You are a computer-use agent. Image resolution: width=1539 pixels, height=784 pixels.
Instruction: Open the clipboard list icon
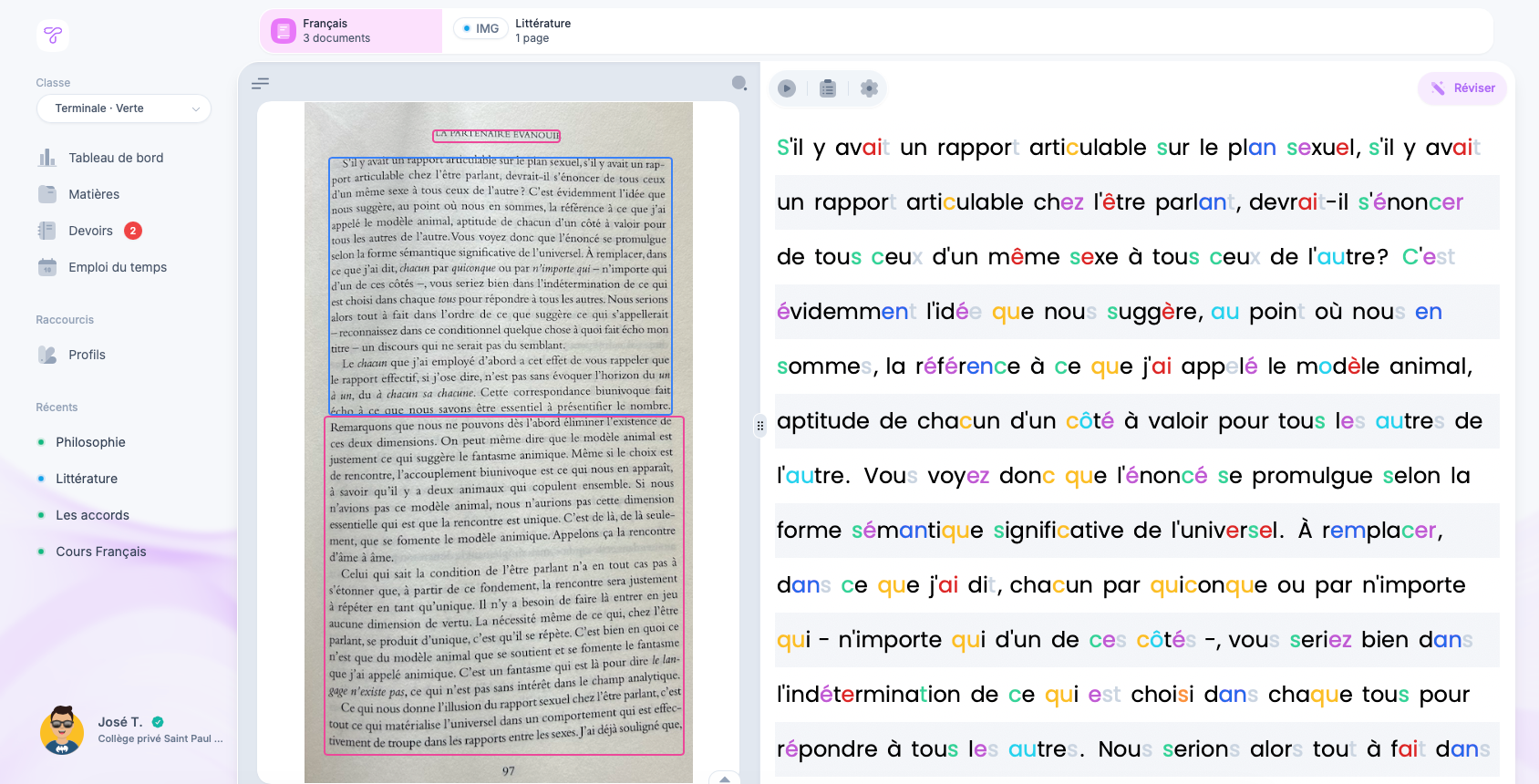coord(828,88)
